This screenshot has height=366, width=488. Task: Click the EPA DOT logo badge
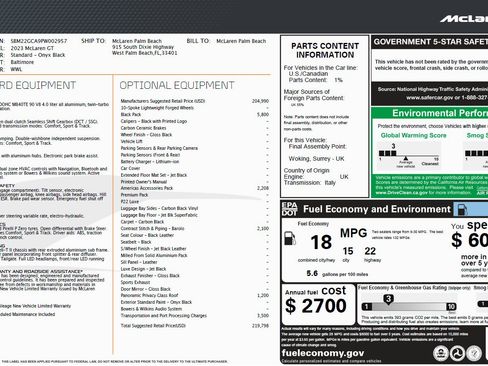click(x=290, y=209)
